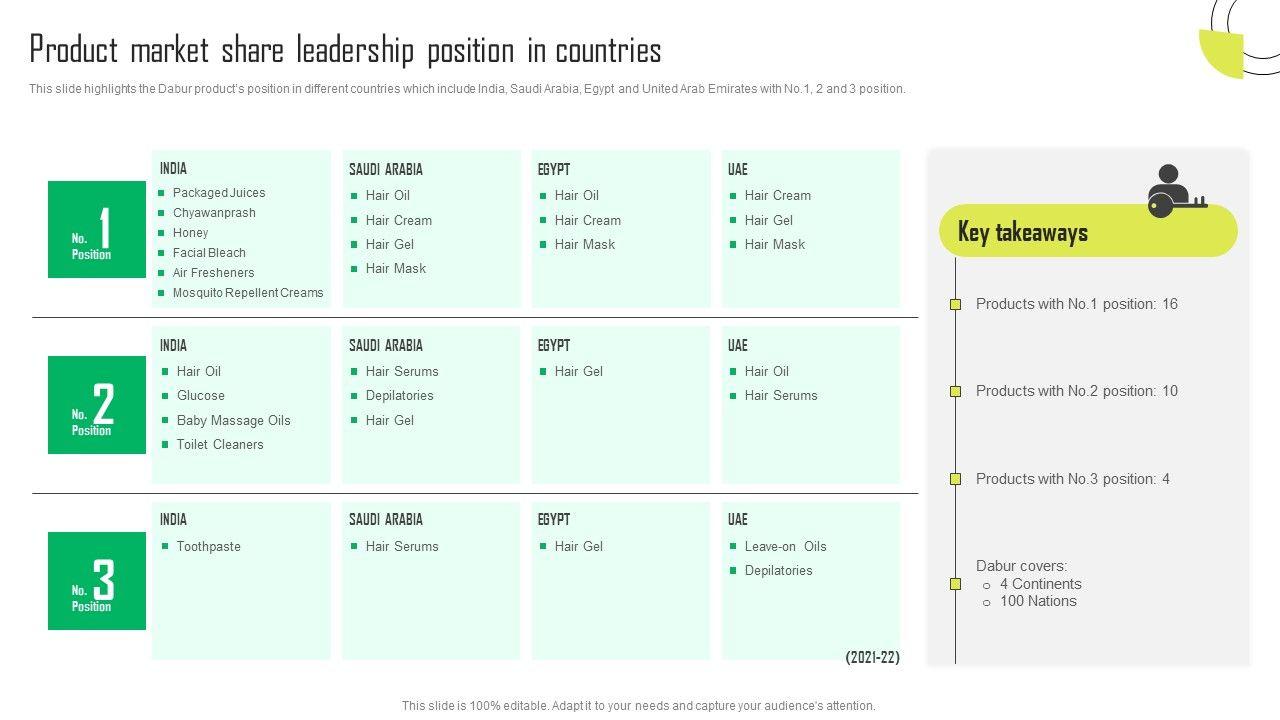The height and width of the screenshot is (720, 1280).
Task: Click the Depilatories item under Saudi Arabia
Action: click(399, 395)
